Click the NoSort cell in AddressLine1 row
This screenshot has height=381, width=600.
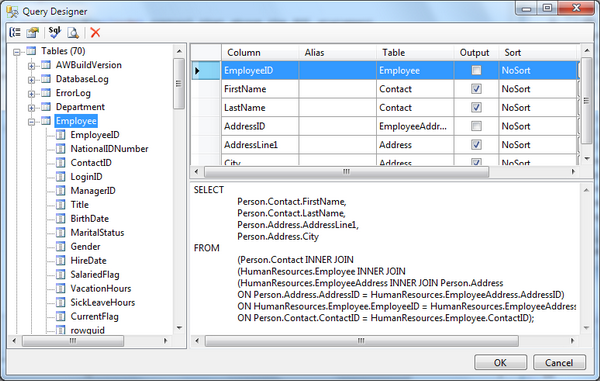coord(538,145)
